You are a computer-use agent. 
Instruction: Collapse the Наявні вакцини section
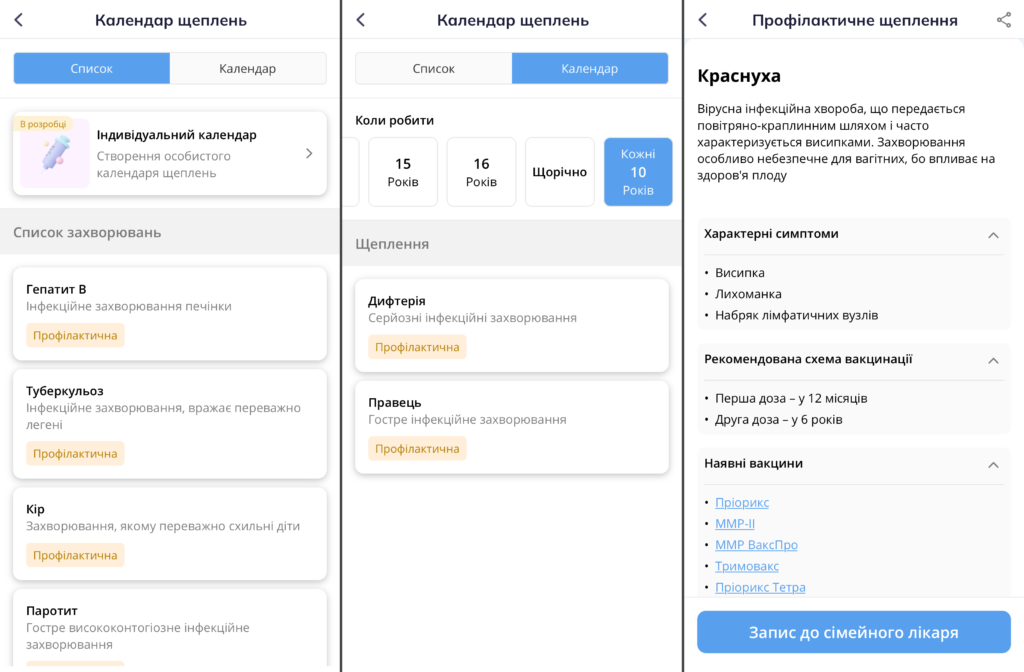pos(993,465)
